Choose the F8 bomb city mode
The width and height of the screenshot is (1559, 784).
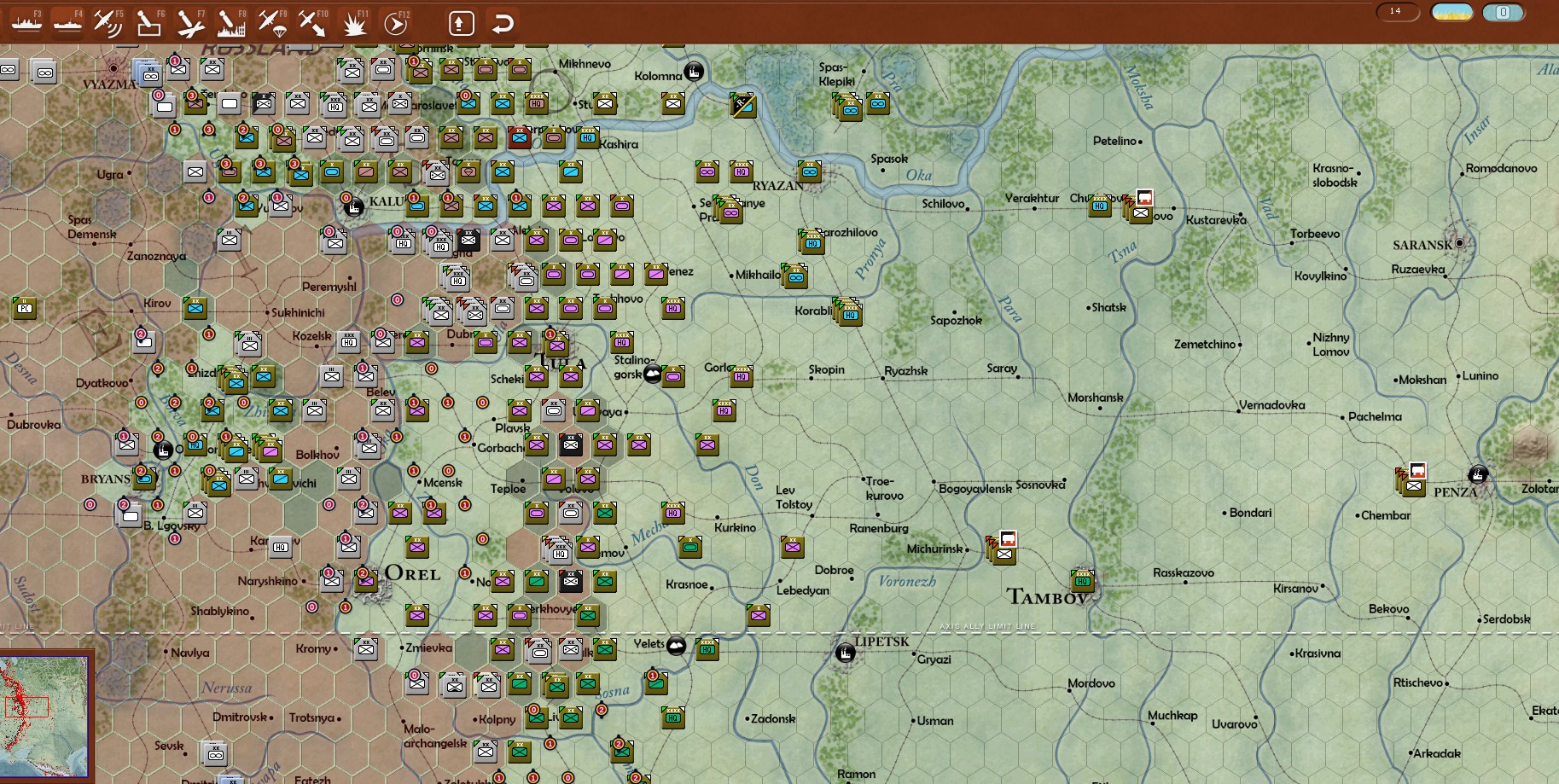pyautogui.click(x=231, y=22)
